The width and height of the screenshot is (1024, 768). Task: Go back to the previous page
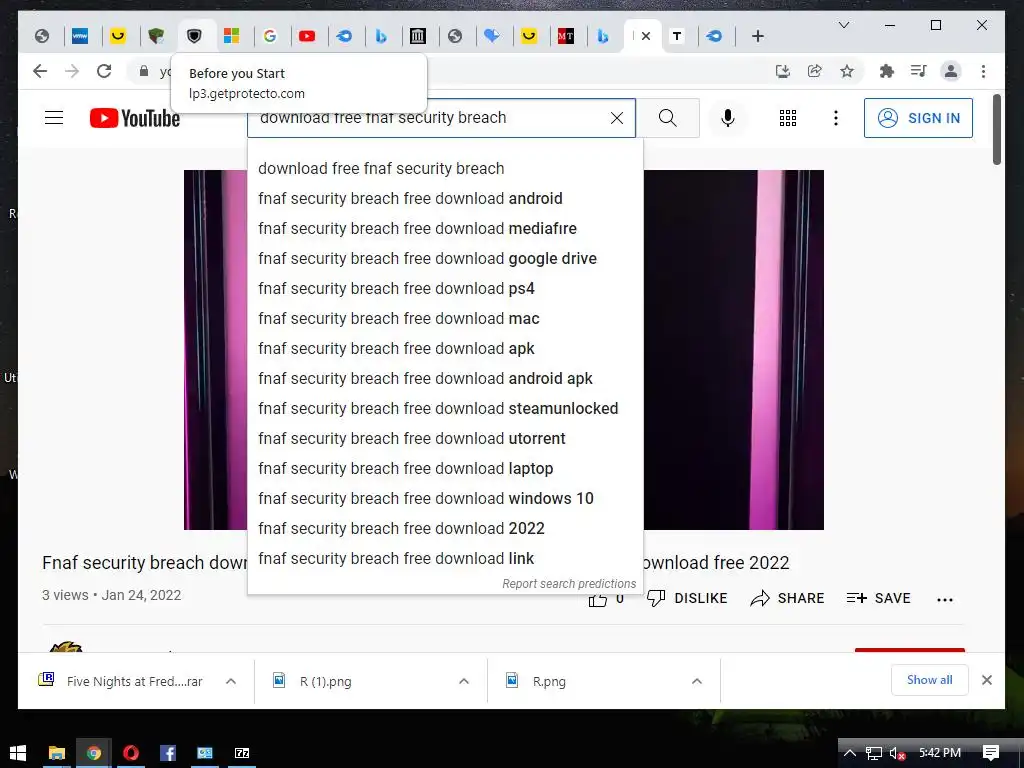click(x=40, y=71)
